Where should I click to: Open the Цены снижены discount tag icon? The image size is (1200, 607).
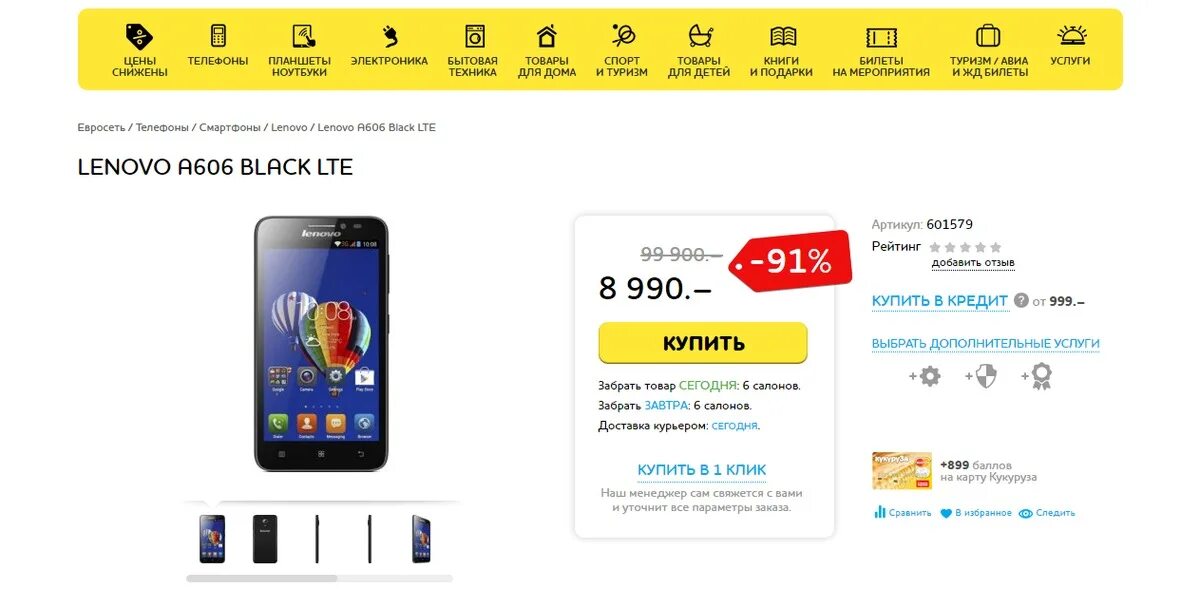point(139,37)
